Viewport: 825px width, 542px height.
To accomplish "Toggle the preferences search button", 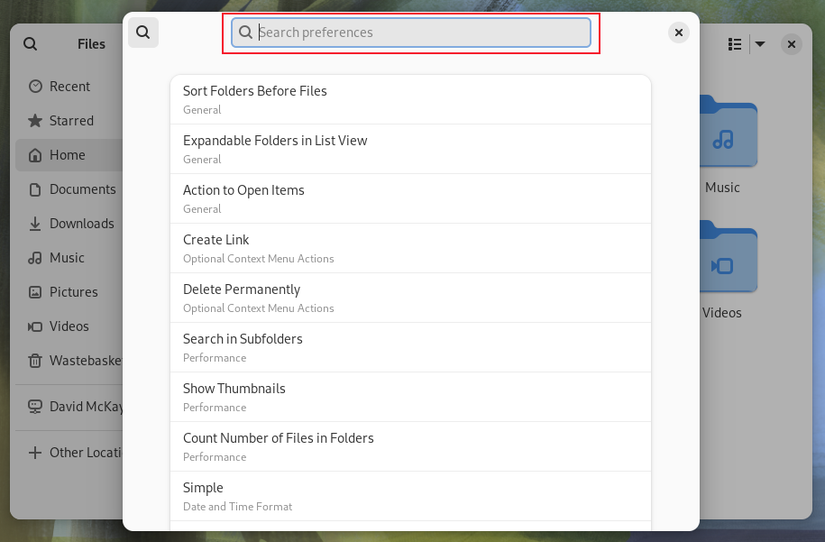I will pos(143,33).
